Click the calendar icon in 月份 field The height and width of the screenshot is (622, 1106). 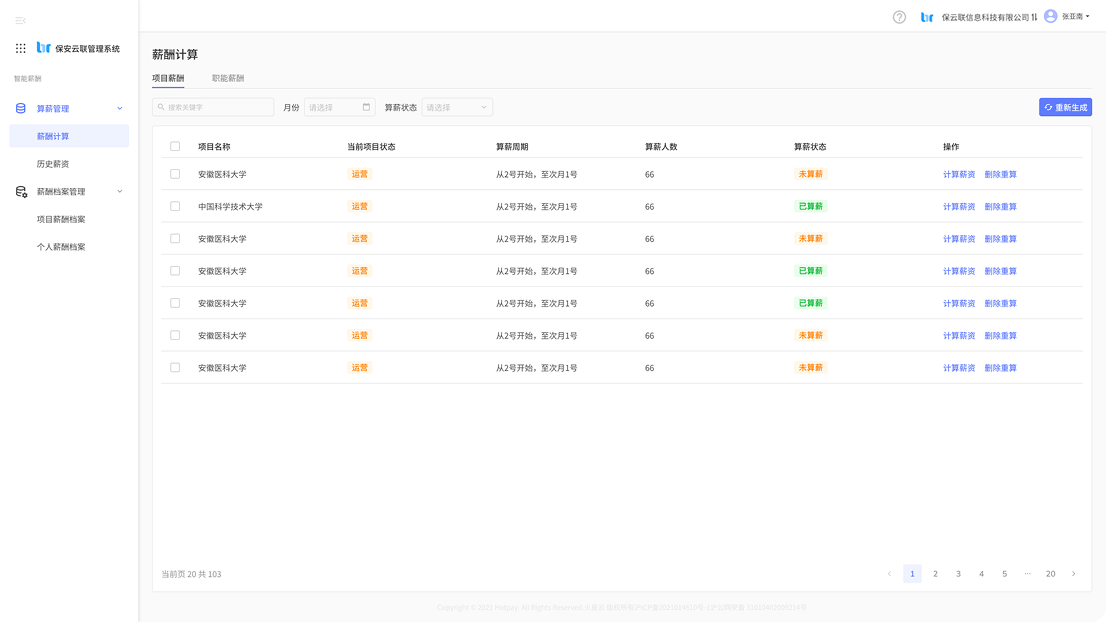pyautogui.click(x=367, y=107)
